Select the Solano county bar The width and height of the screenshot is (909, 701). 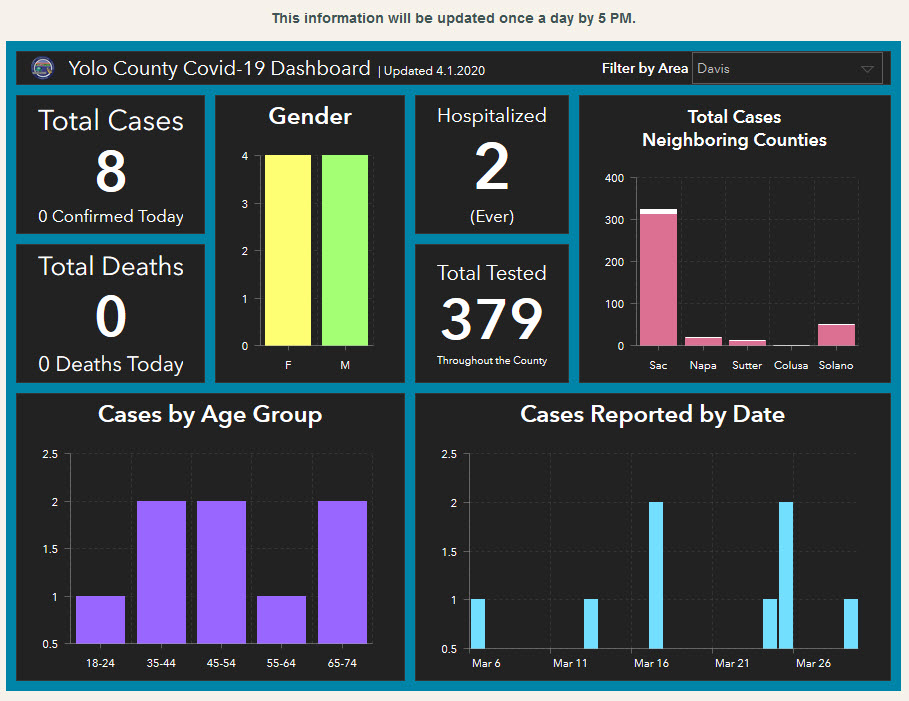(x=836, y=335)
